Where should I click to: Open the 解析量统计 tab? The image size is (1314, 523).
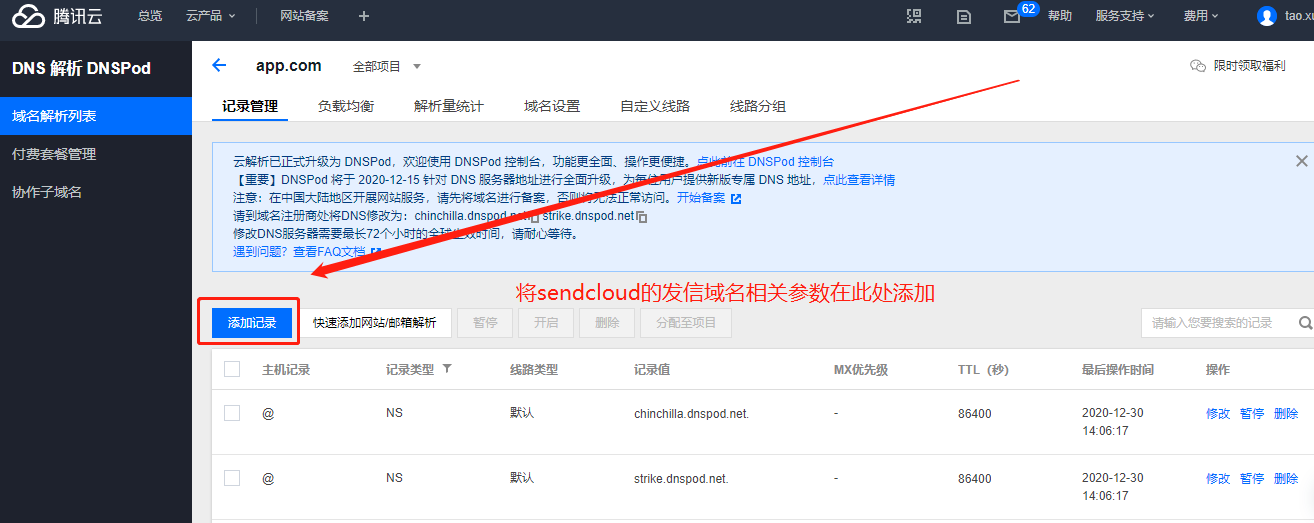tap(449, 106)
